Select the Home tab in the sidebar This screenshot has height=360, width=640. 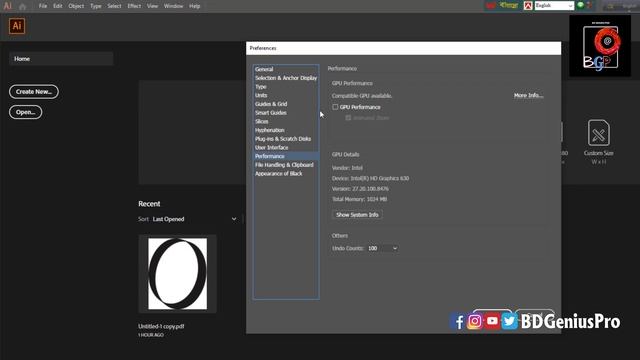(x=61, y=59)
